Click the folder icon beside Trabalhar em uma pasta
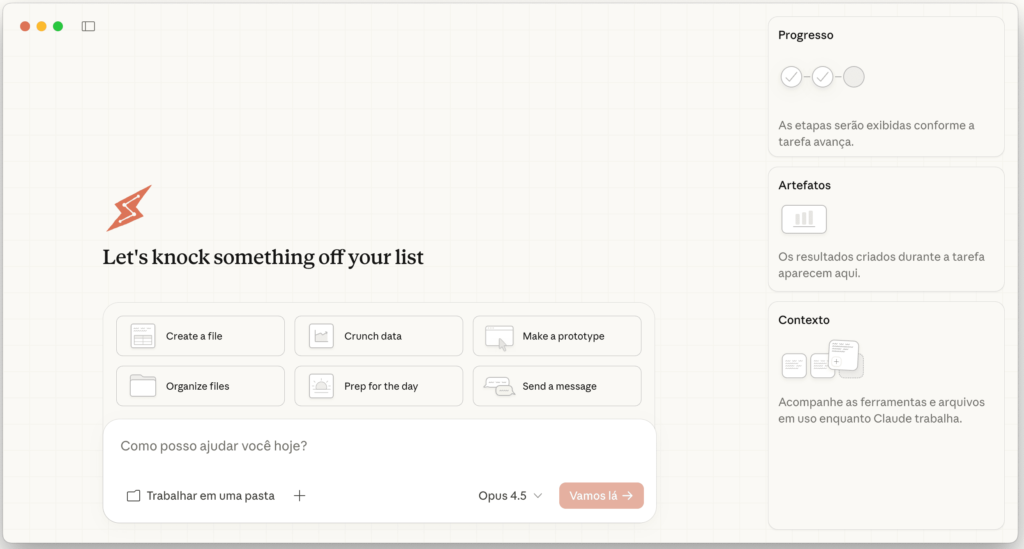The height and width of the screenshot is (549, 1024). point(133,496)
